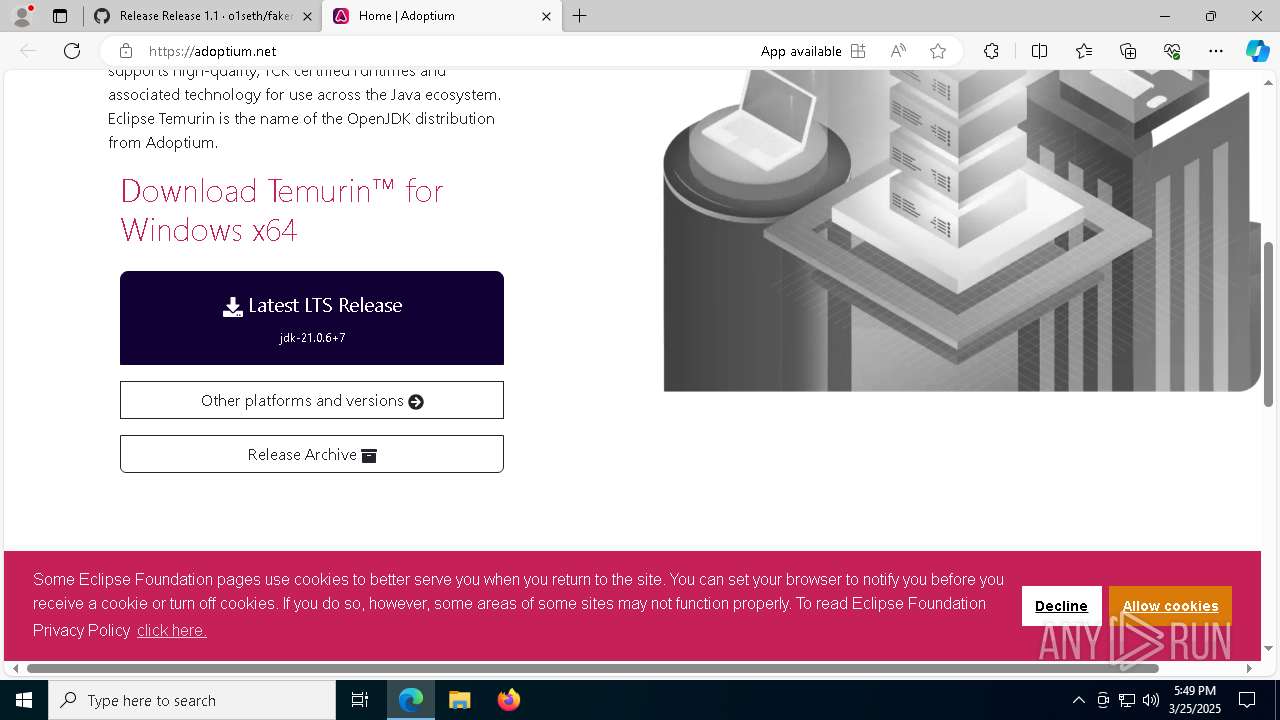1280x720 pixels.
Task: Open the Edge profile icon
Action: (22, 16)
